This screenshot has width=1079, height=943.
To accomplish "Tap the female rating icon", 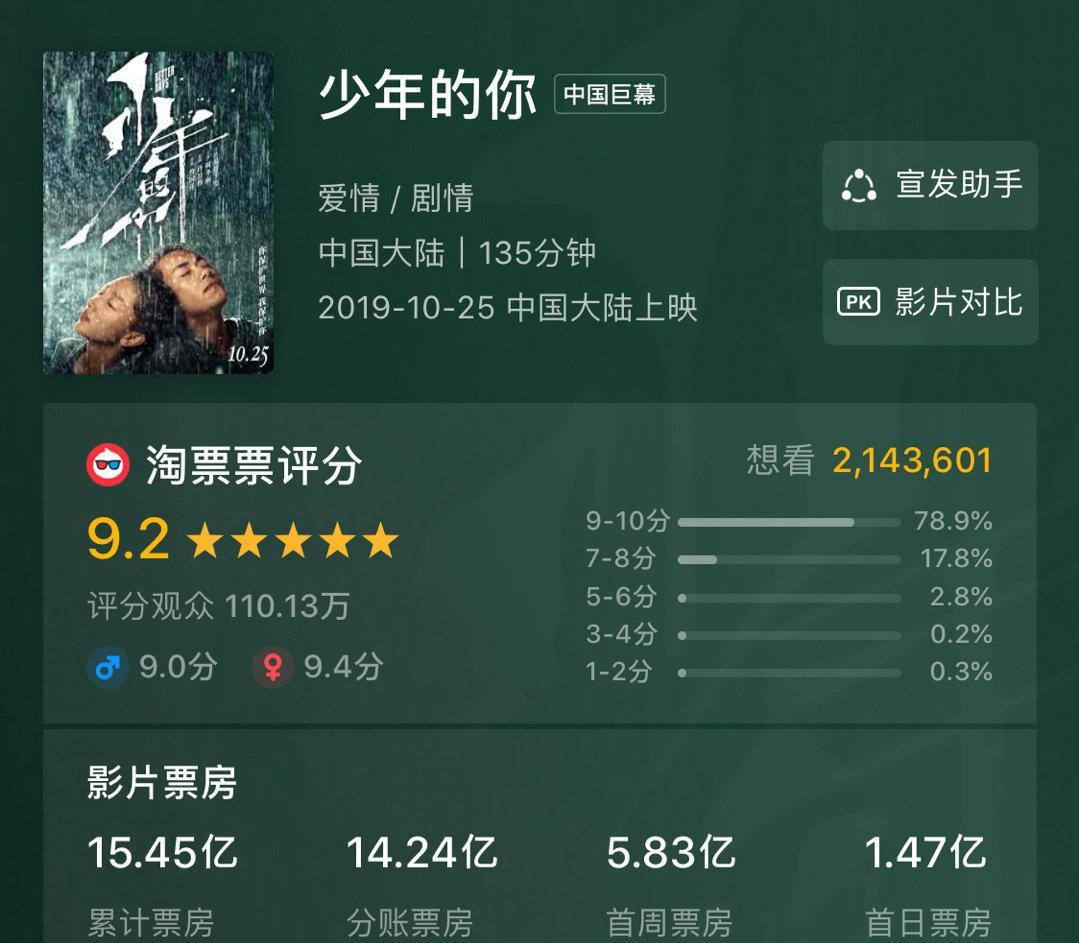I will pyautogui.click(x=273, y=667).
